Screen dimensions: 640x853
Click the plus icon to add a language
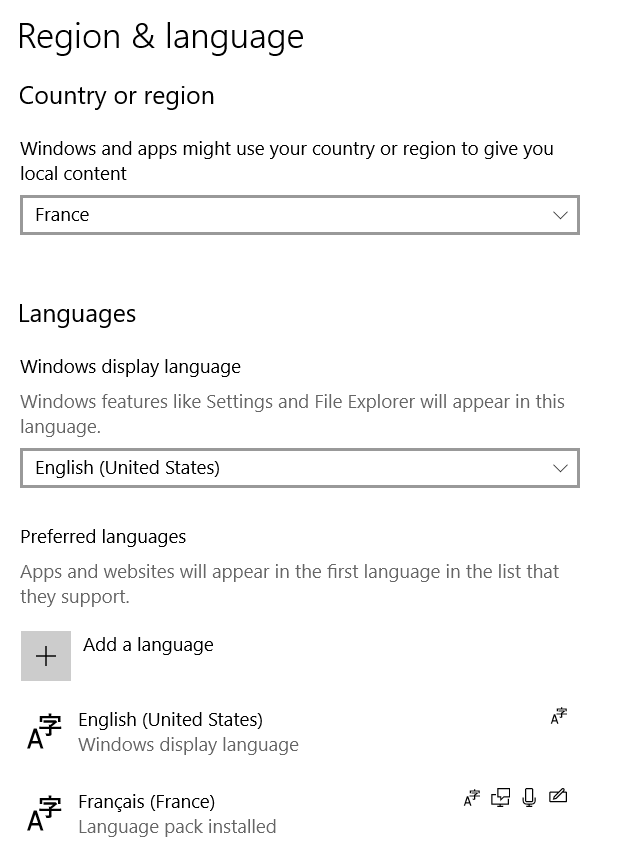pyautogui.click(x=46, y=656)
